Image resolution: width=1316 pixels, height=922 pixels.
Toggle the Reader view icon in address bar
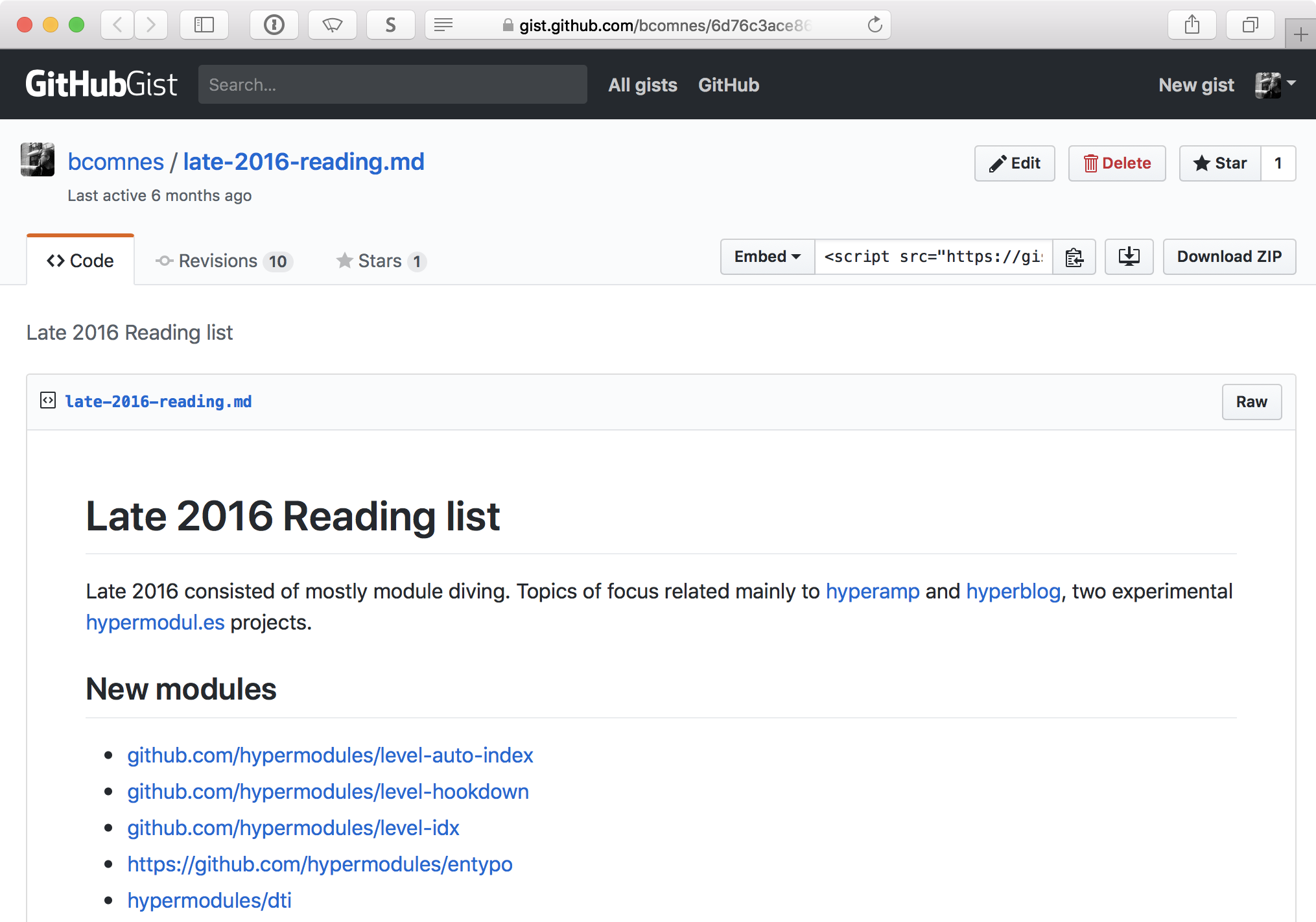[443, 25]
